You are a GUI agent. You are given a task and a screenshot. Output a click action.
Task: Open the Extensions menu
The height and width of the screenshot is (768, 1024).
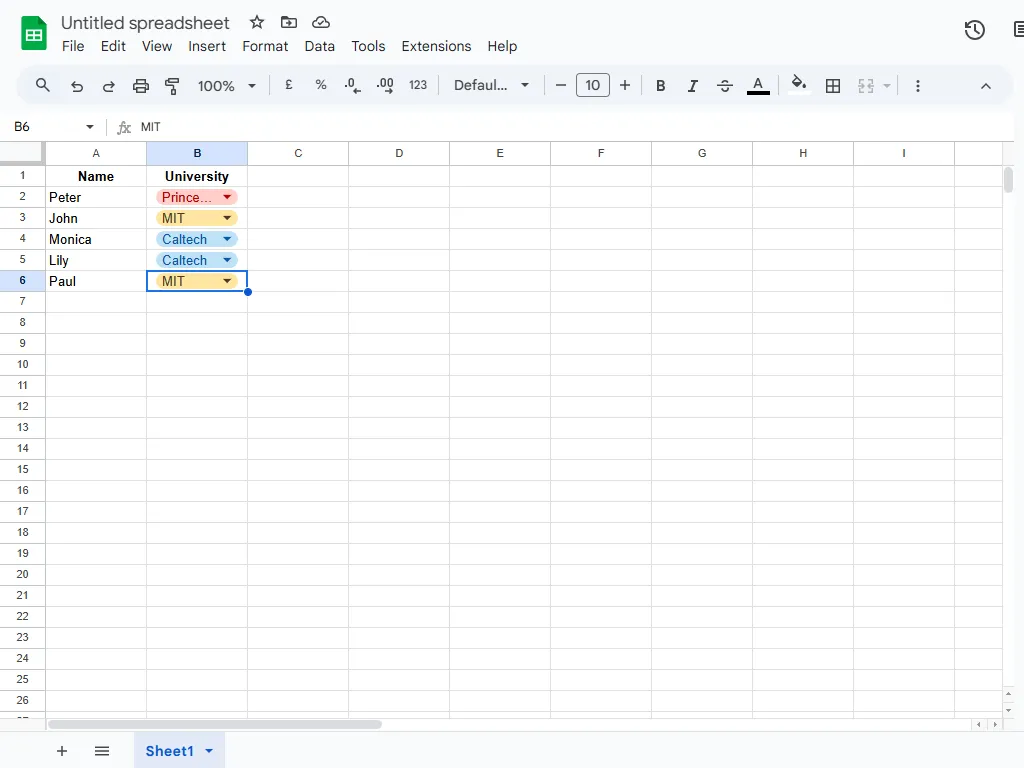click(436, 46)
